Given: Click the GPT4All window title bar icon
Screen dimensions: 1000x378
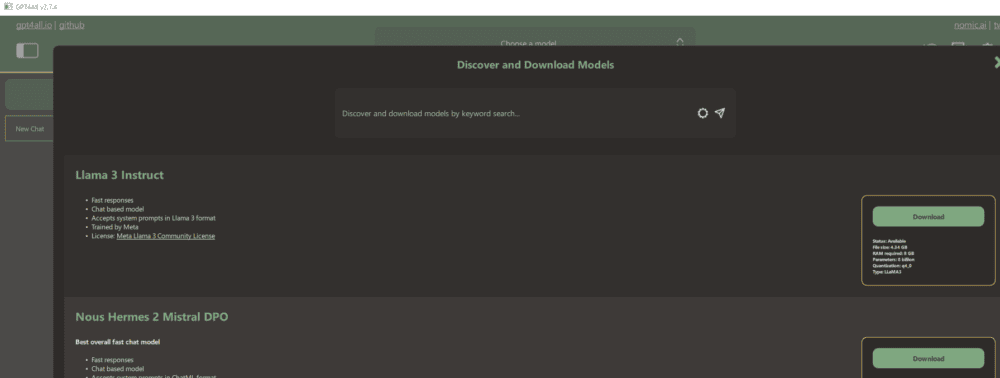Looking at the screenshot, I should coord(8,6).
